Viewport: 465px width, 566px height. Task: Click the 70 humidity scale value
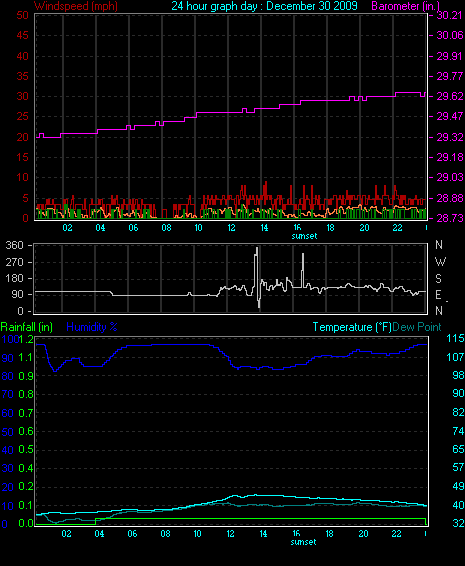pos(8,394)
